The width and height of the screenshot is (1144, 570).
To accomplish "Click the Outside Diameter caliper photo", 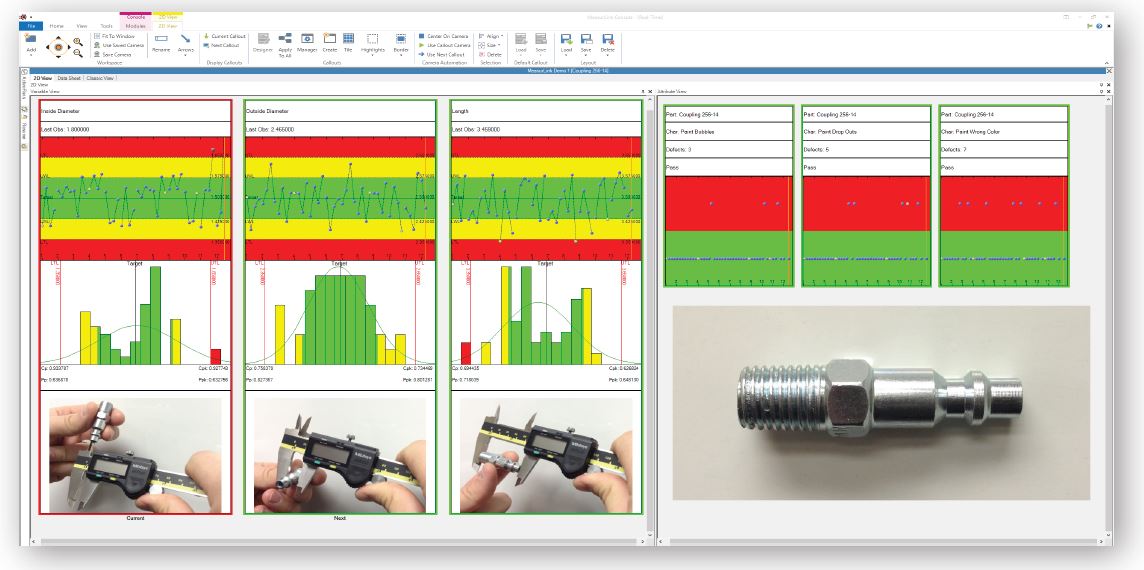I will click(340, 455).
